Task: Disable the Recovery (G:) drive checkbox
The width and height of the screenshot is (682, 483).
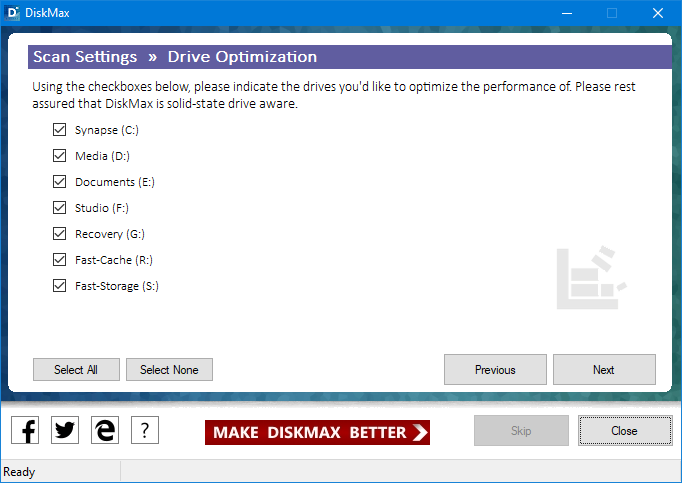Action: tap(60, 234)
